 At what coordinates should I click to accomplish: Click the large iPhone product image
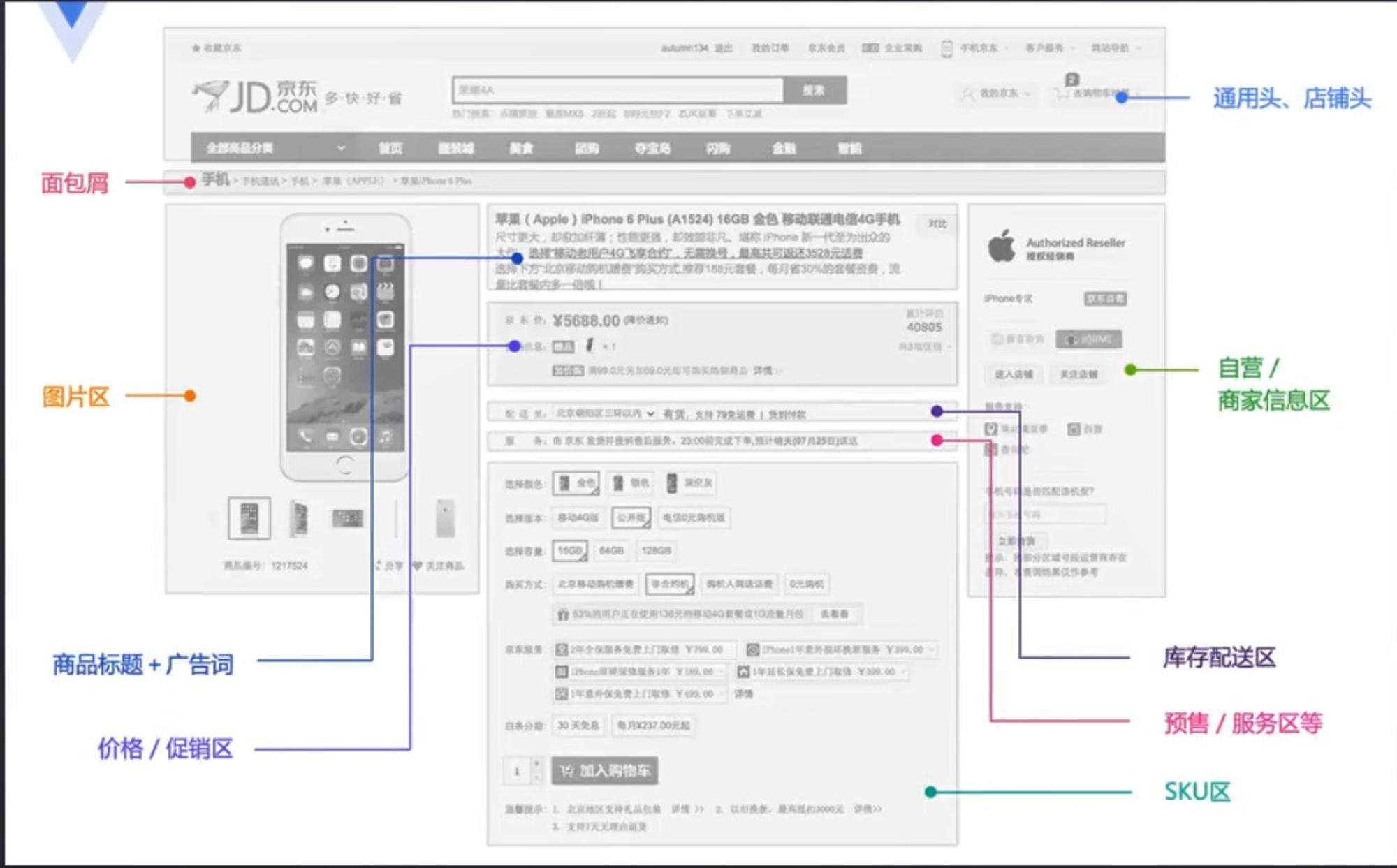[345, 348]
